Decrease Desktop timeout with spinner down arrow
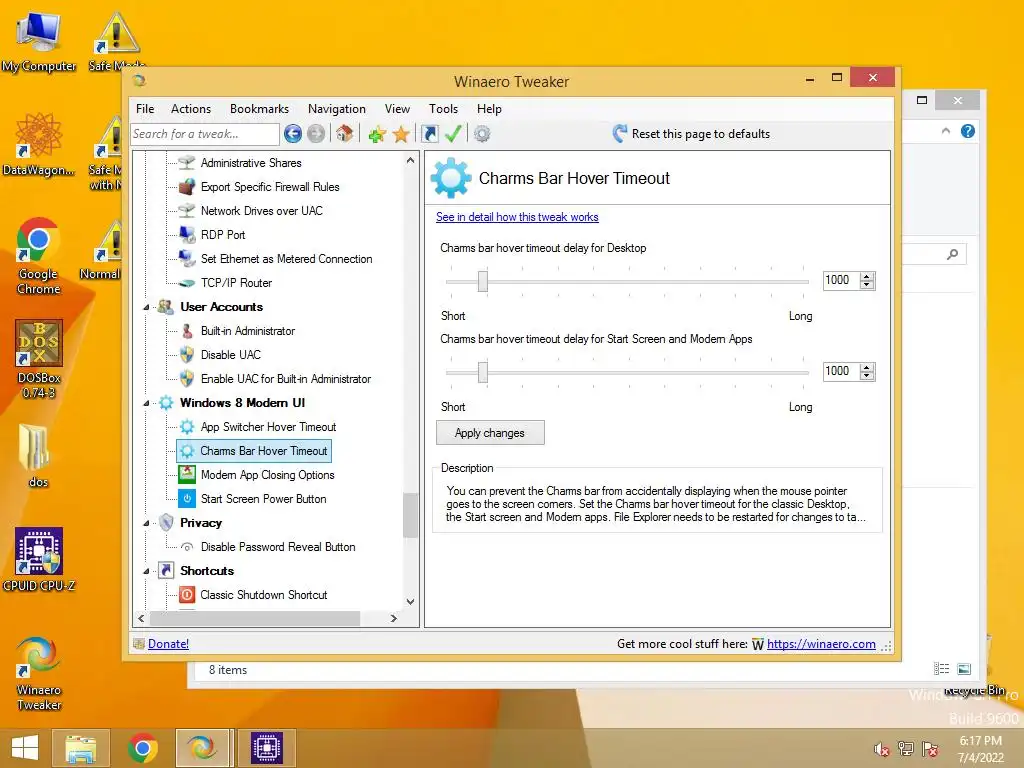1024x768 pixels. tap(867, 285)
